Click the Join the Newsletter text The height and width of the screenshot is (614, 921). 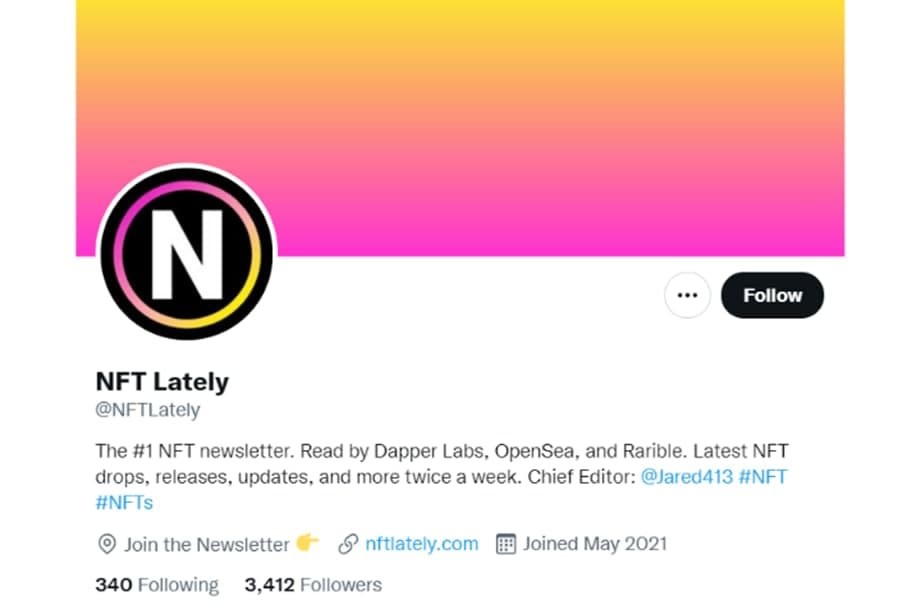pyautogui.click(x=206, y=544)
